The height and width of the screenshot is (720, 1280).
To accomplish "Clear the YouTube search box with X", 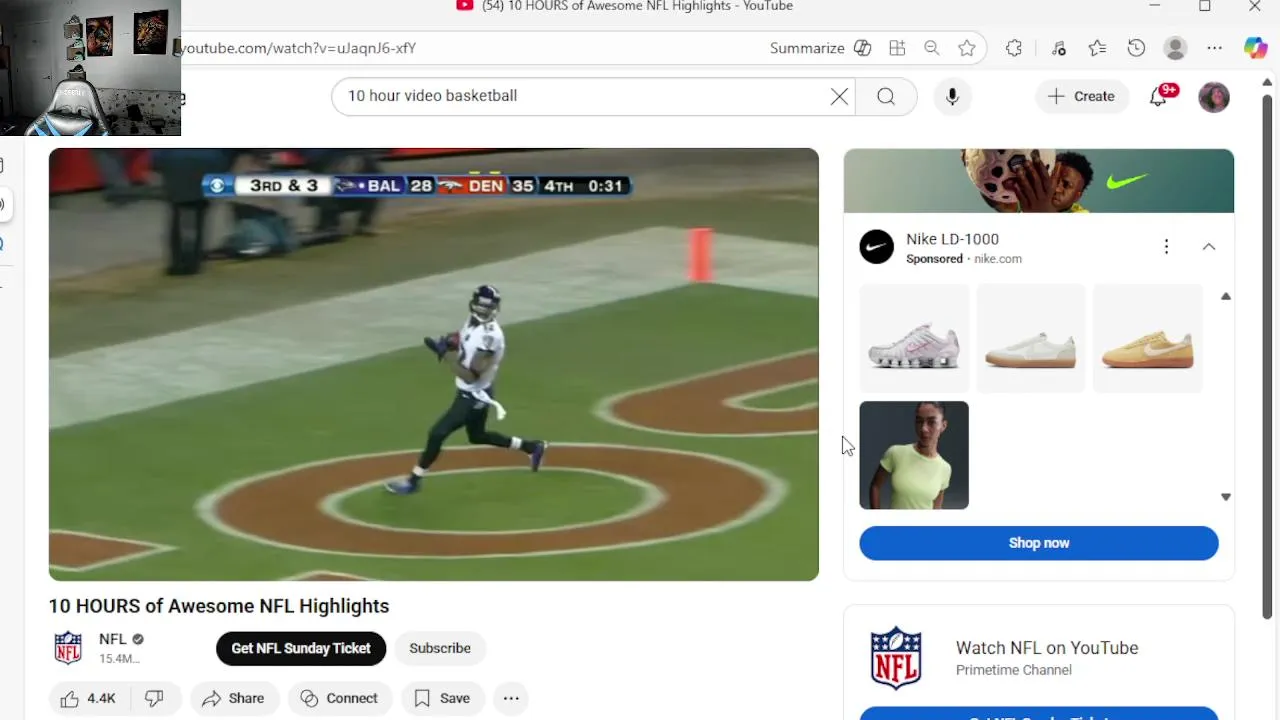I will click(839, 96).
